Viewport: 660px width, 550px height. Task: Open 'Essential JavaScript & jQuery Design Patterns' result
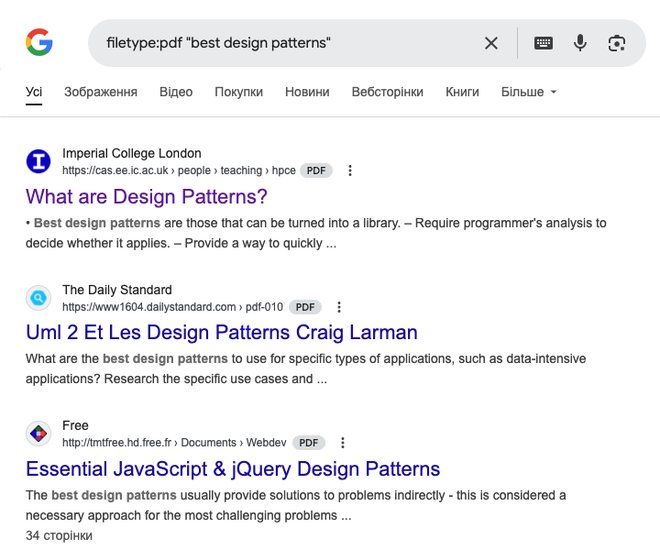point(233,469)
